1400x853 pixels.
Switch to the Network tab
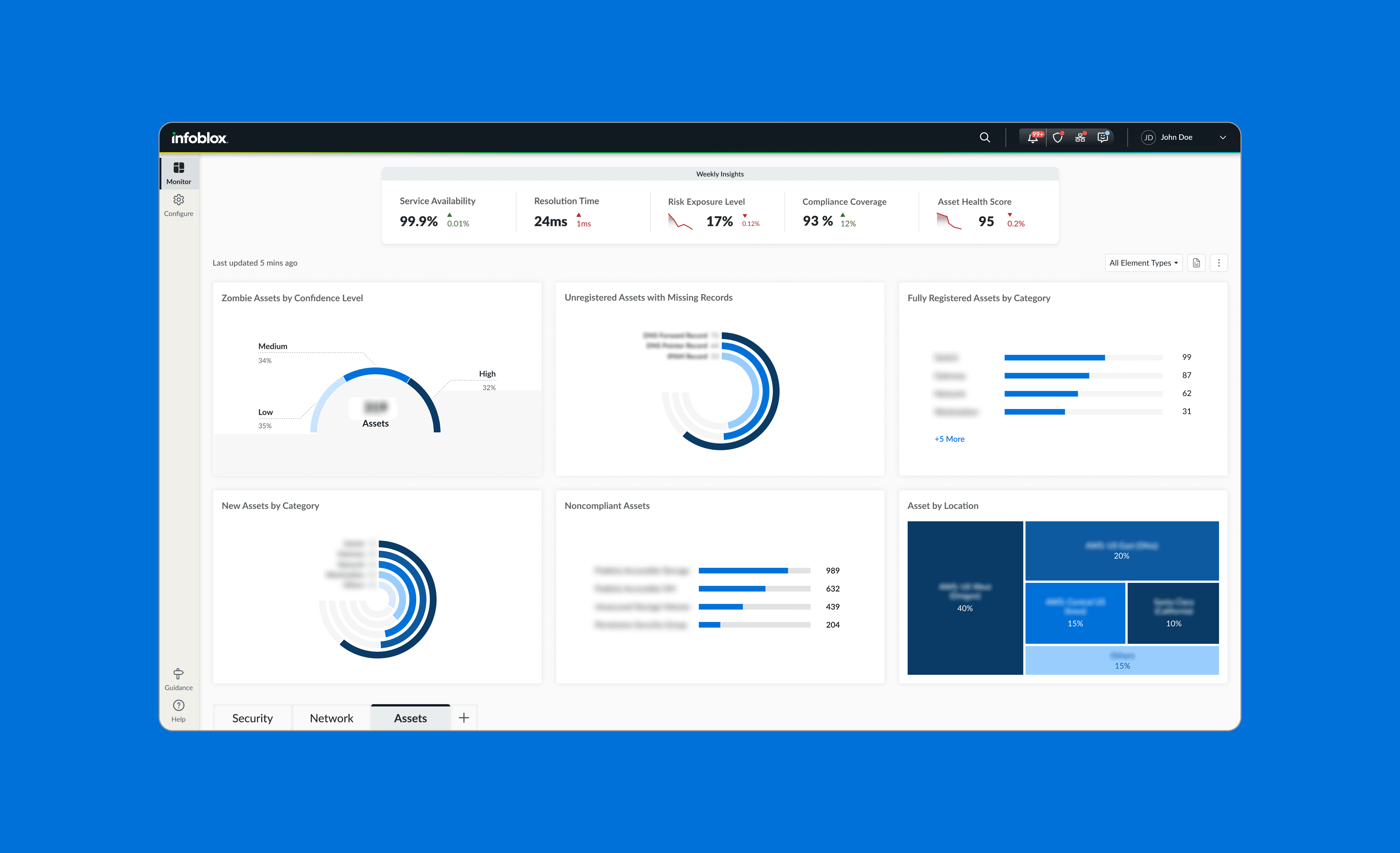pyautogui.click(x=331, y=718)
